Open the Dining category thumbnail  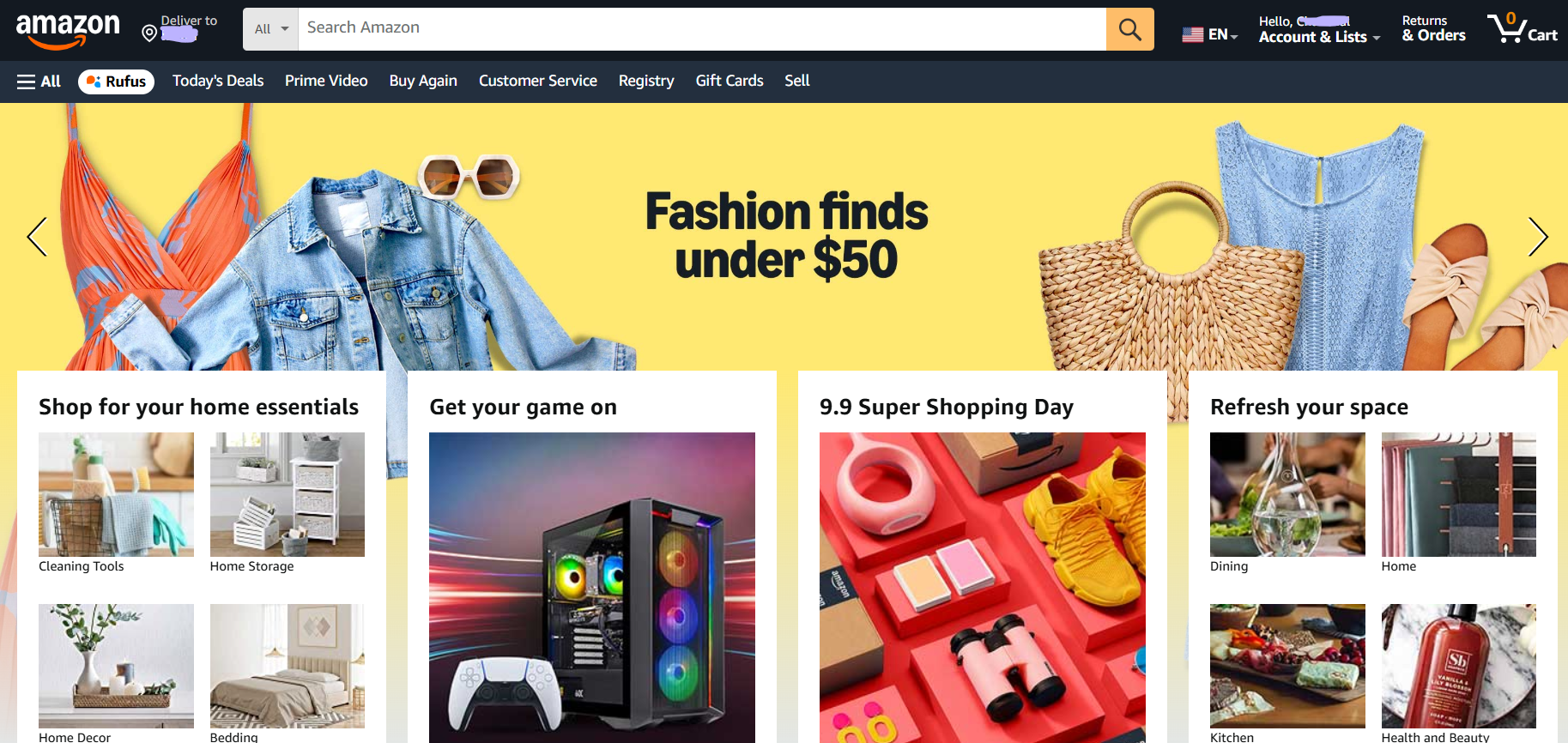click(x=1287, y=494)
